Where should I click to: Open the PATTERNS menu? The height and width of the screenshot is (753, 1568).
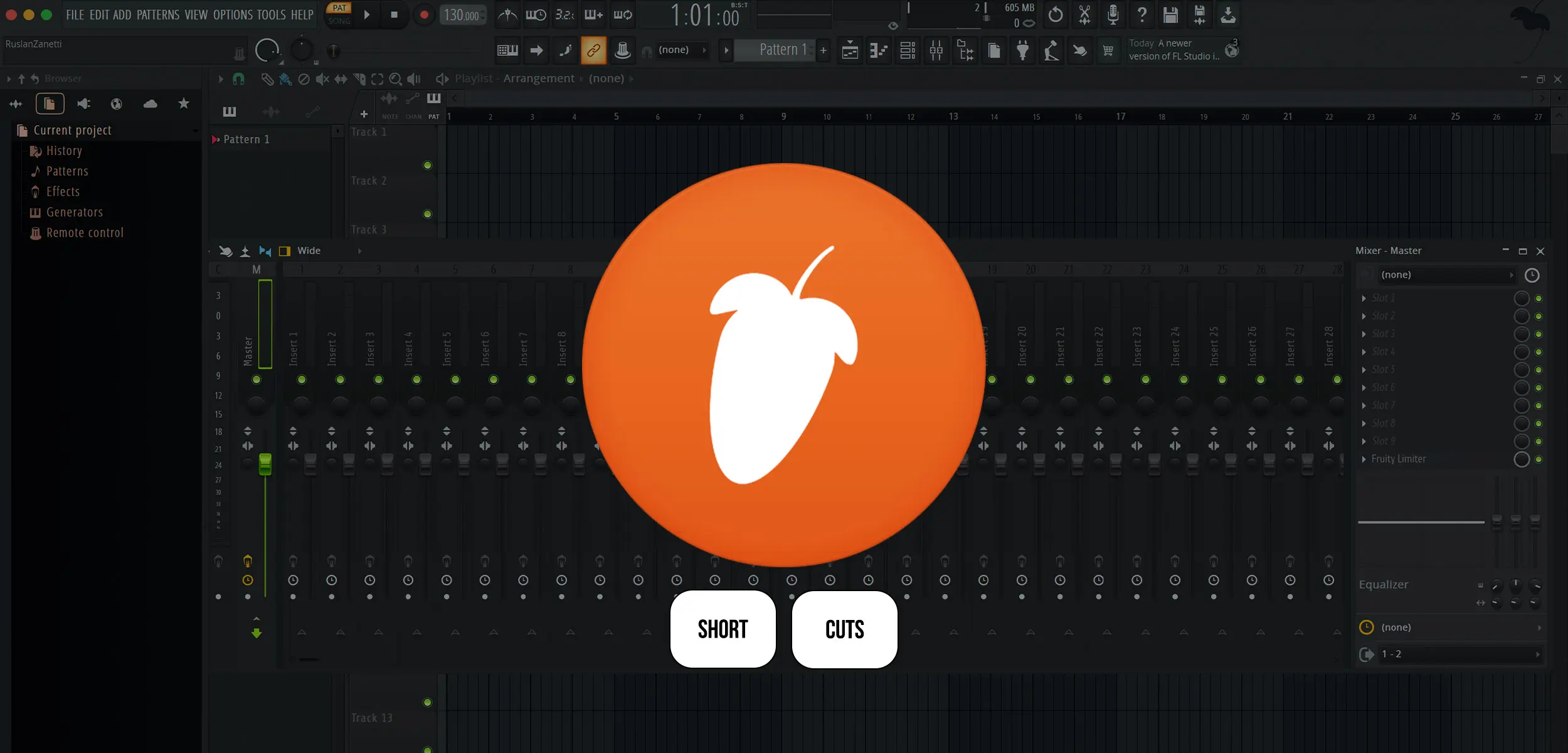[x=158, y=14]
